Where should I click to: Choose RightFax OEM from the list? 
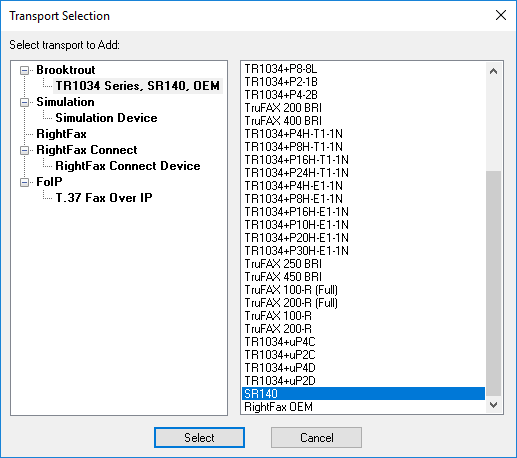363,407
